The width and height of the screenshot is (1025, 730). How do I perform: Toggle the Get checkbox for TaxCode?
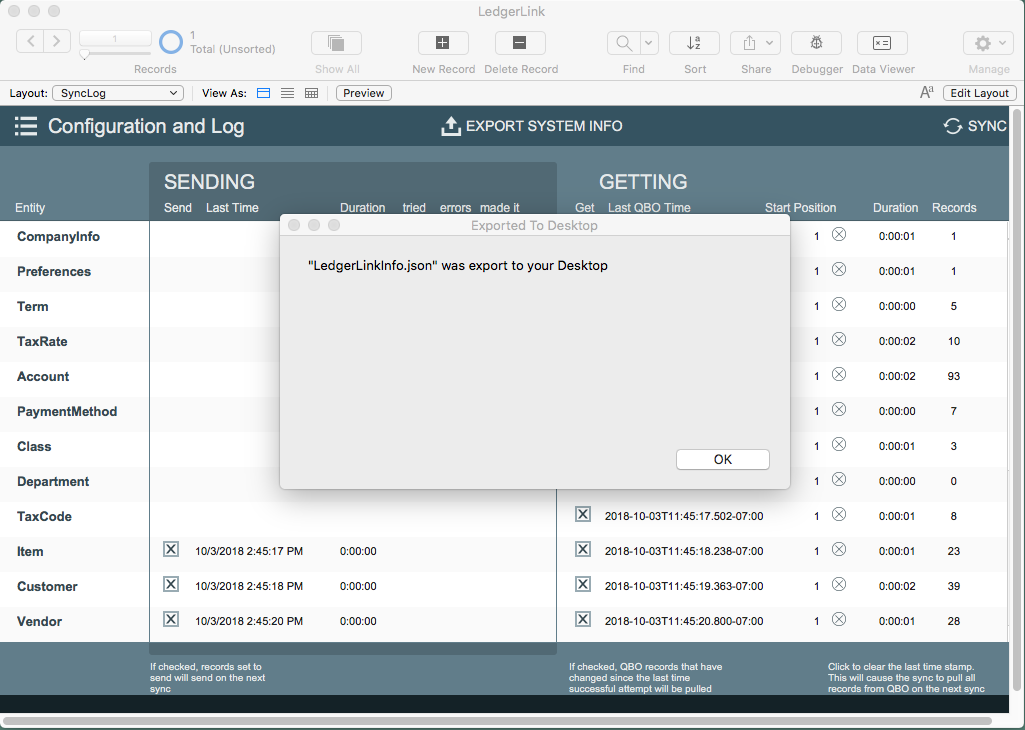[x=583, y=514]
